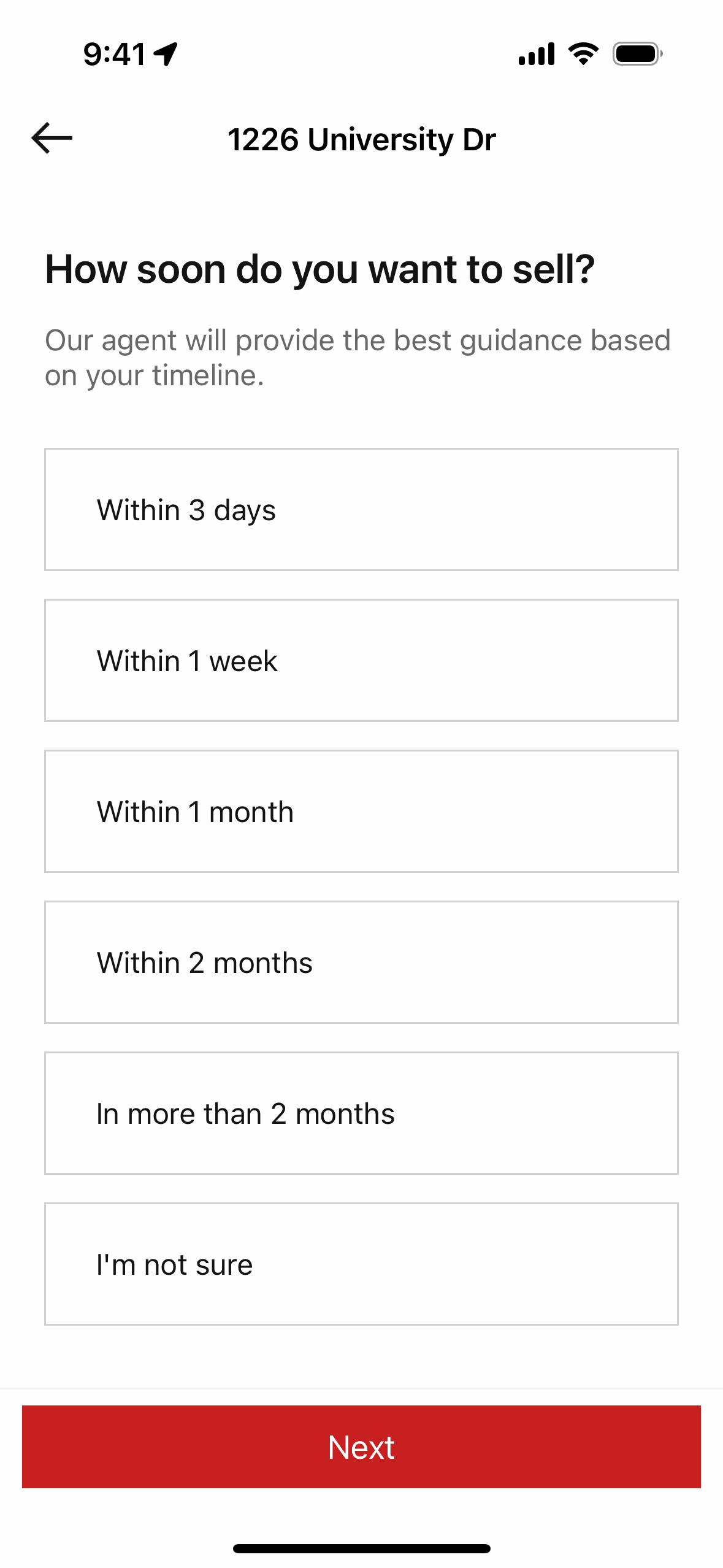Tap the word Next on the bottom button

coord(361,1447)
